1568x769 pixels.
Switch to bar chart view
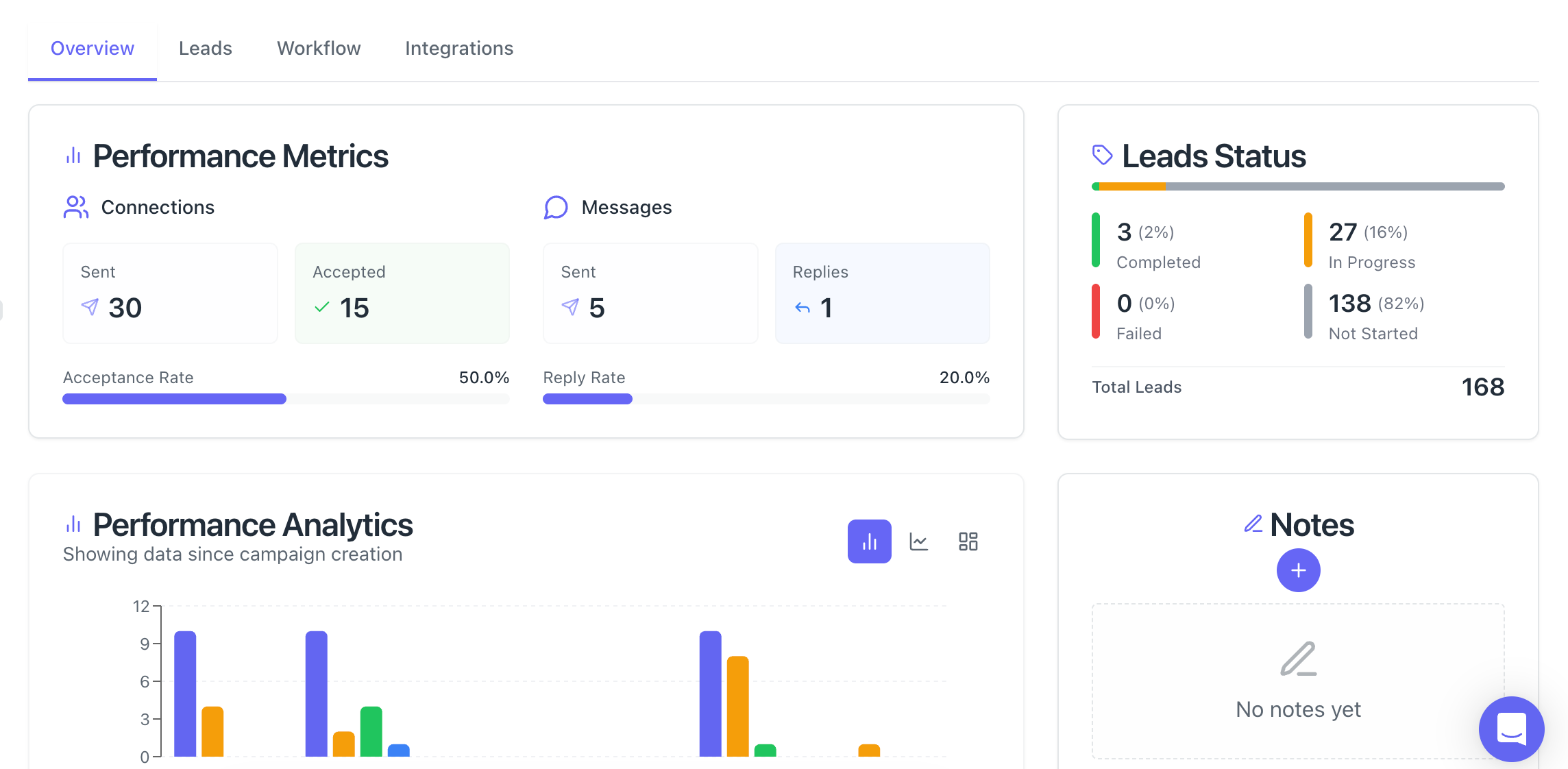pyautogui.click(x=869, y=541)
